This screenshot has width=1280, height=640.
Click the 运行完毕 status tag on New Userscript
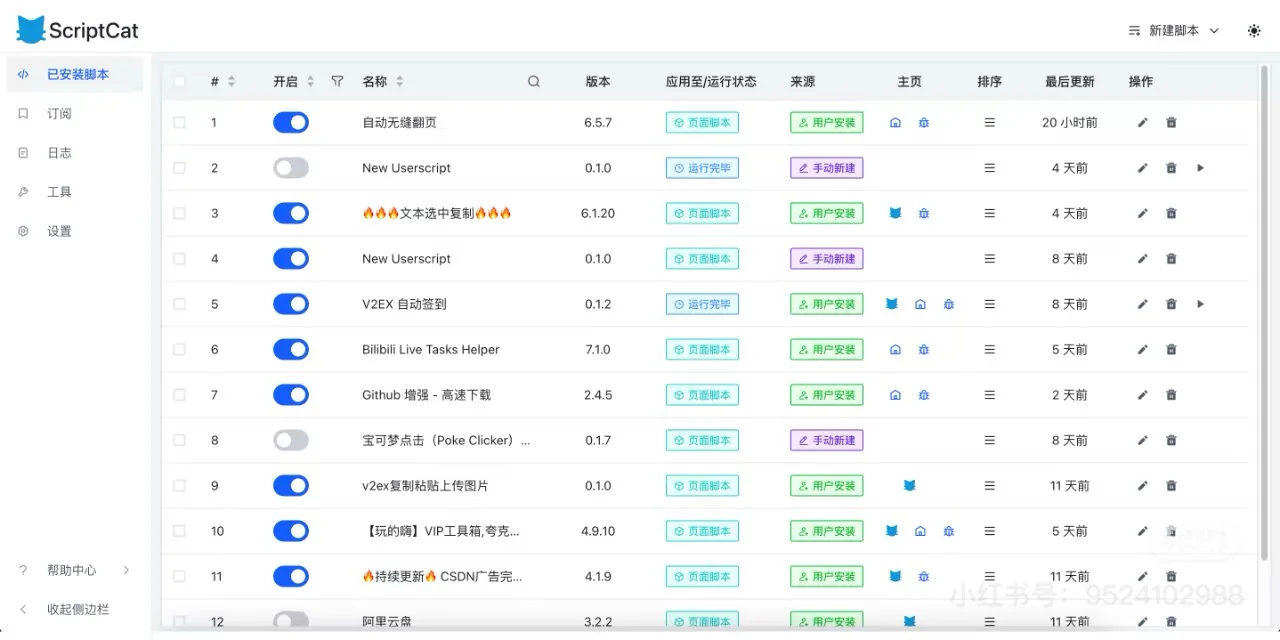tap(702, 167)
